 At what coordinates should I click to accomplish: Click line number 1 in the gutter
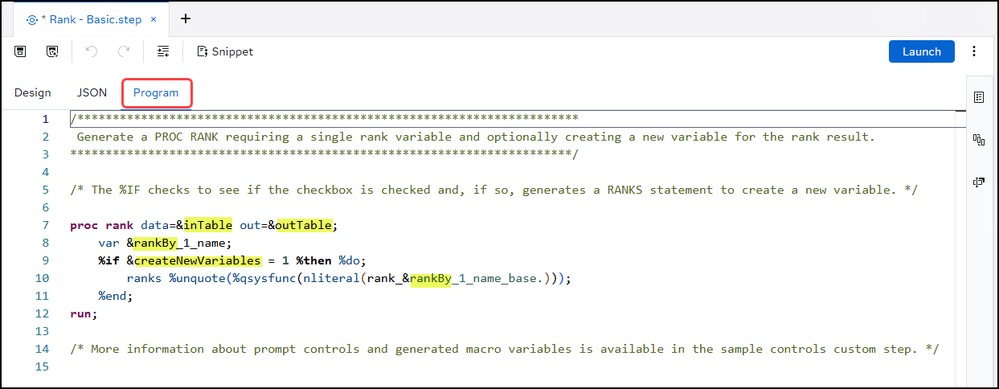click(x=45, y=119)
